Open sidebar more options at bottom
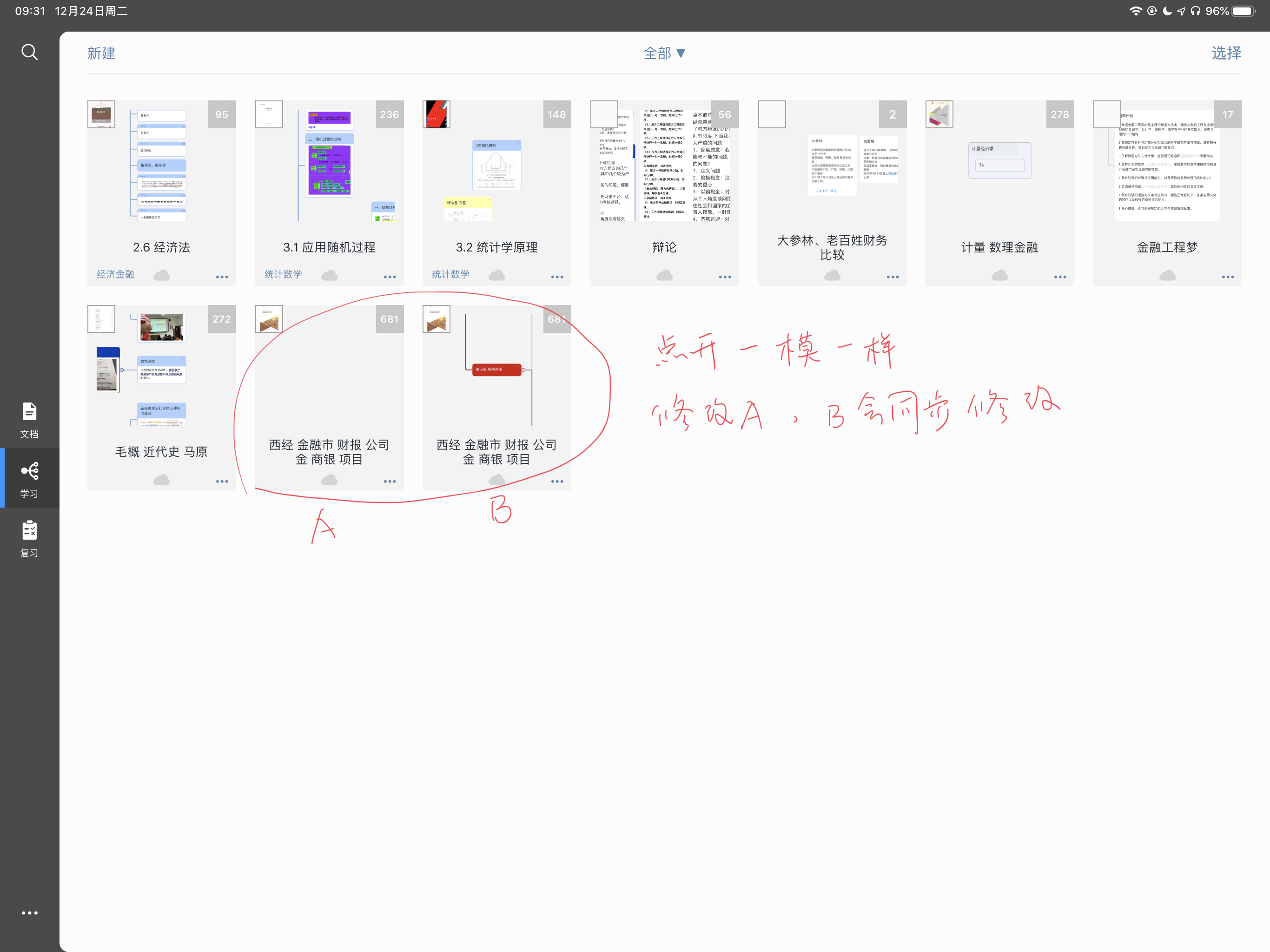Screen dimensions: 1270x952 tap(29, 912)
